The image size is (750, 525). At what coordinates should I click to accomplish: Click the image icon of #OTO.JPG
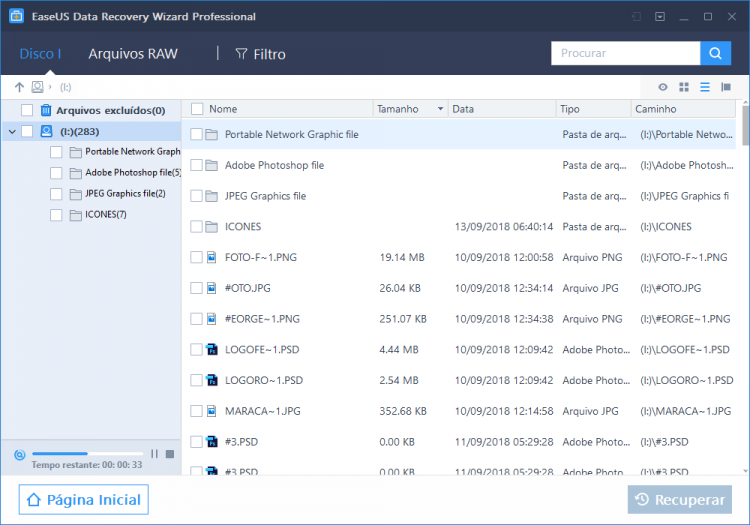click(x=211, y=288)
